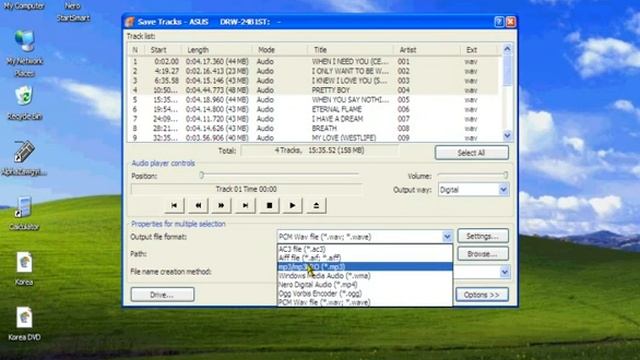Click the Drive... button
Screen dimensions: 640x360
pyautogui.click(x=162, y=294)
